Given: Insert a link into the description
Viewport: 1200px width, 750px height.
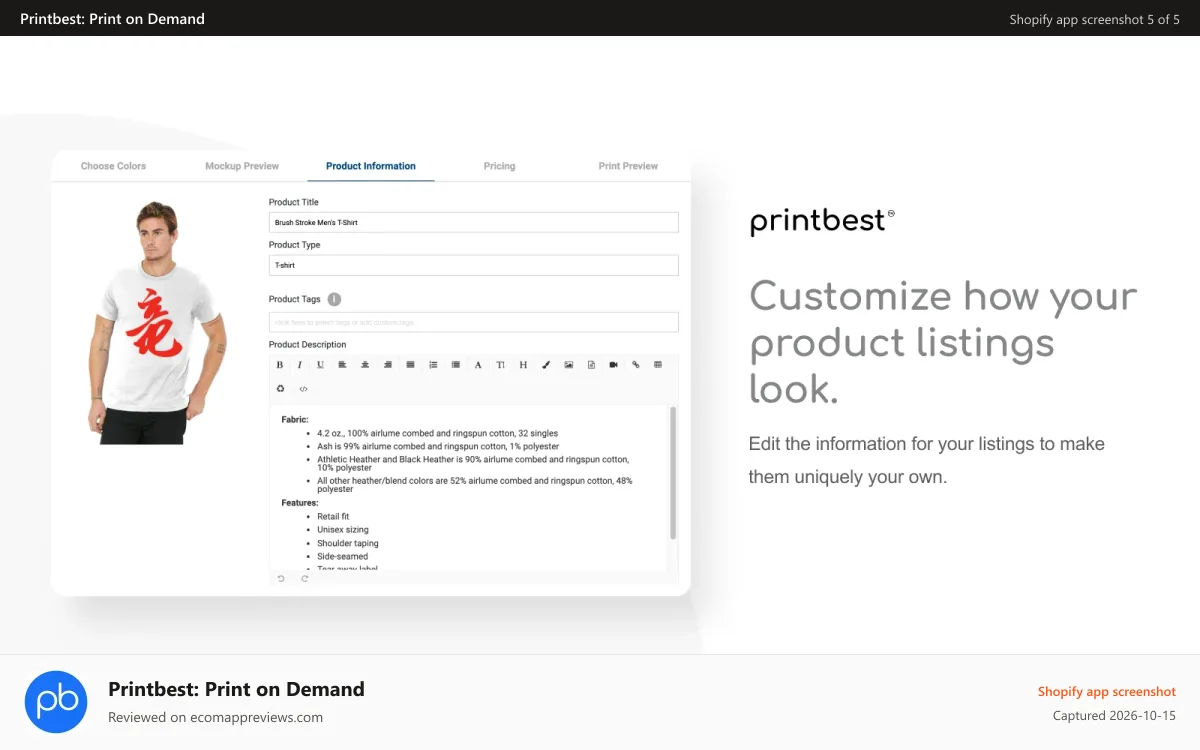Looking at the screenshot, I should pyautogui.click(x=636, y=365).
